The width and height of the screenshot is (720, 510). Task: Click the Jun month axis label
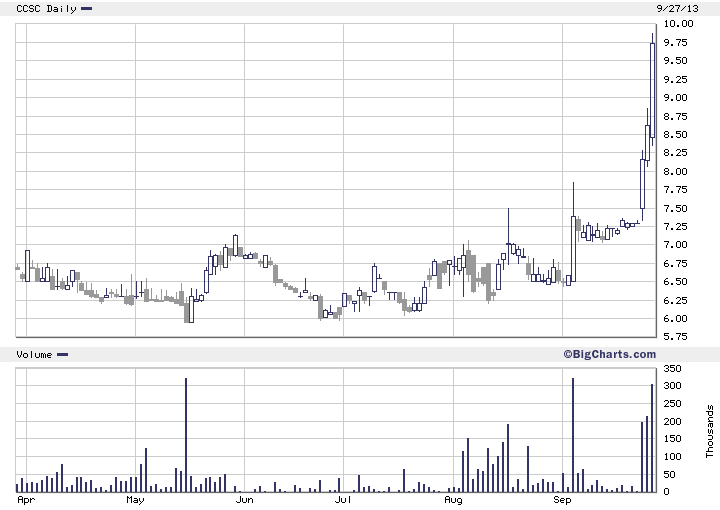pos(244,499)
